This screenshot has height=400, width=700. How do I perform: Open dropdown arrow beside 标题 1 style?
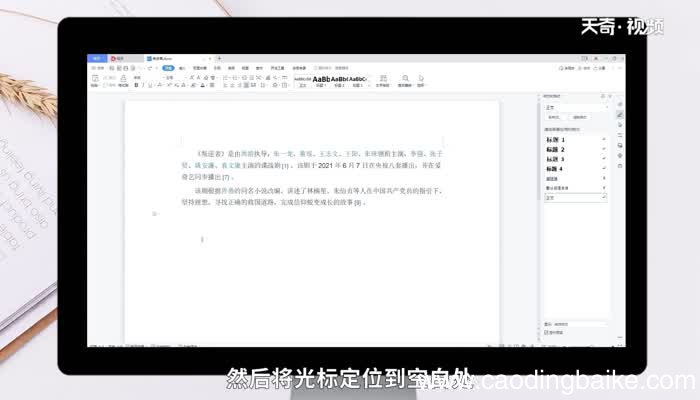(x=604, y=140)
